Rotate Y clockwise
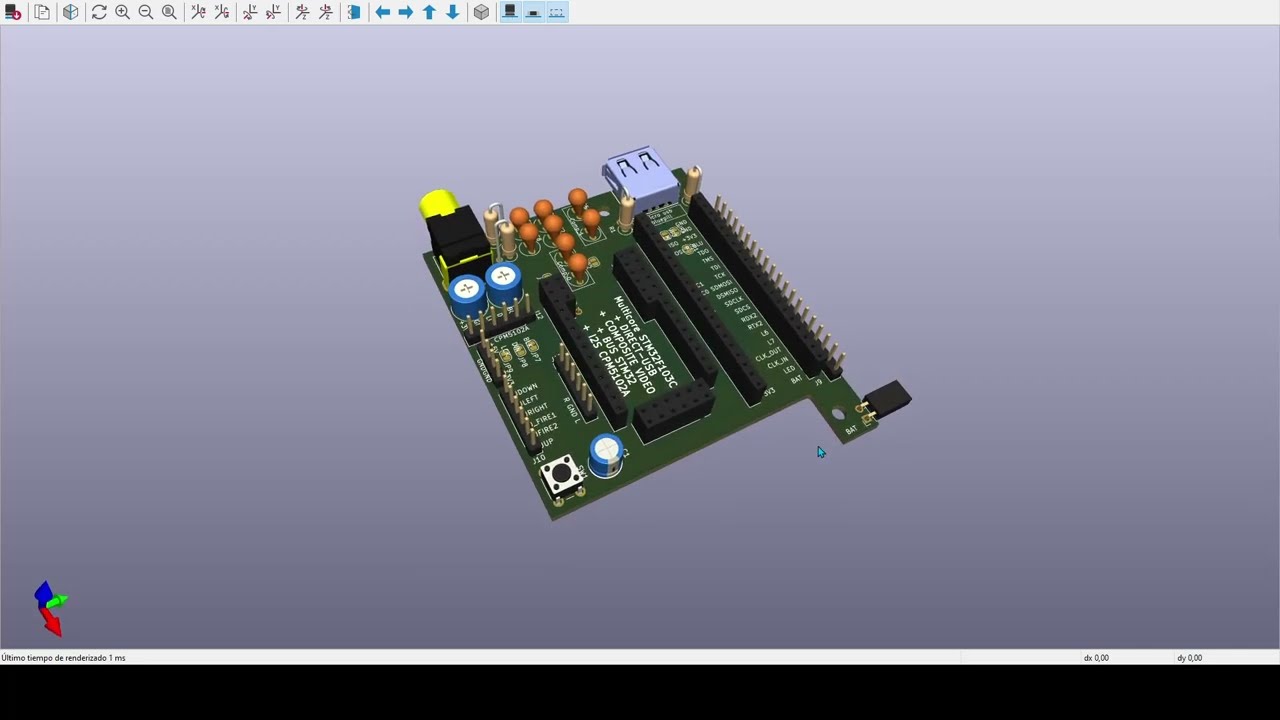This screenshot has width=1280, height=720. tap(250, 12)
